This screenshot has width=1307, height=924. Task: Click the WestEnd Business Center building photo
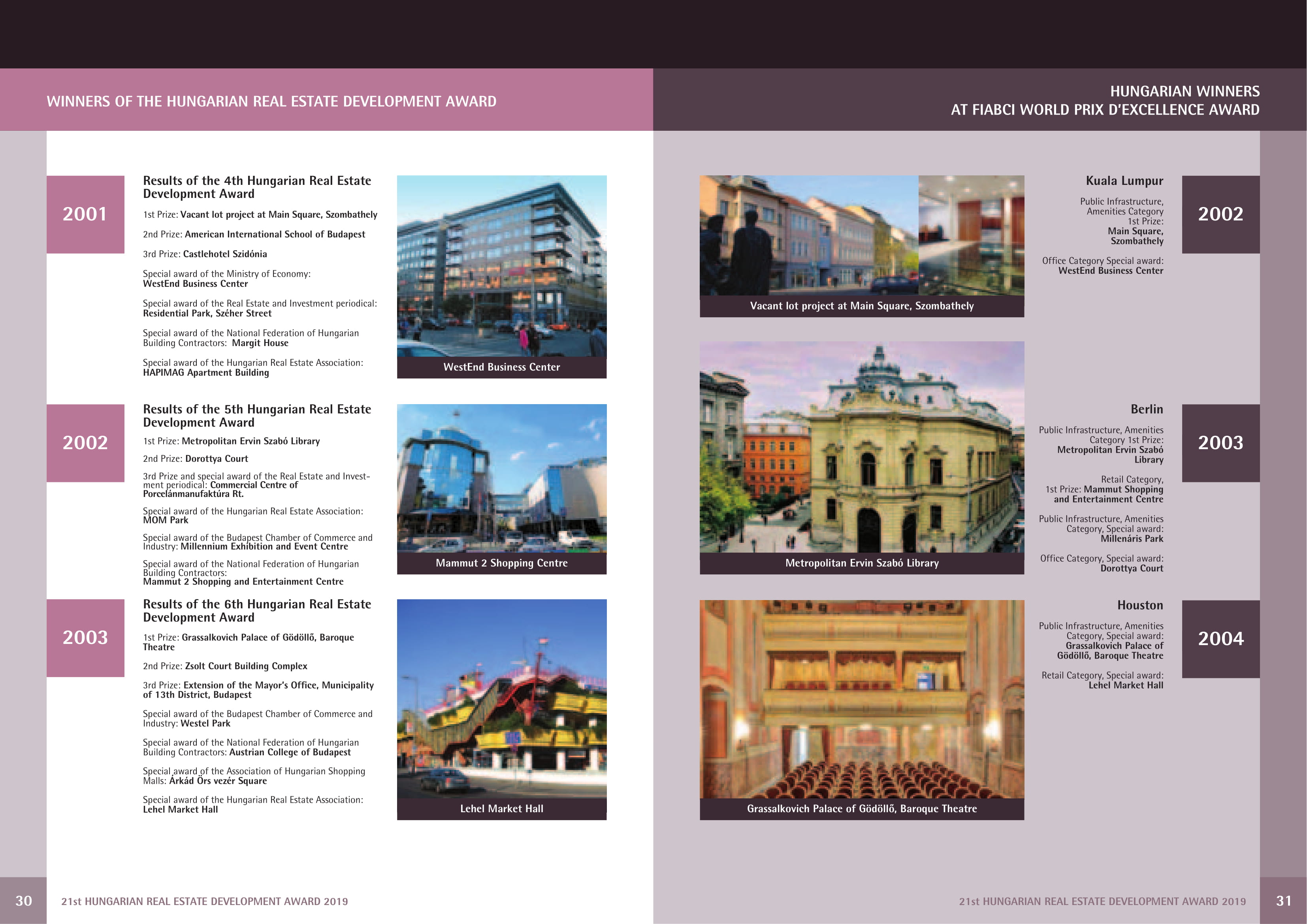pyautogui.click(x=501, y=266)
